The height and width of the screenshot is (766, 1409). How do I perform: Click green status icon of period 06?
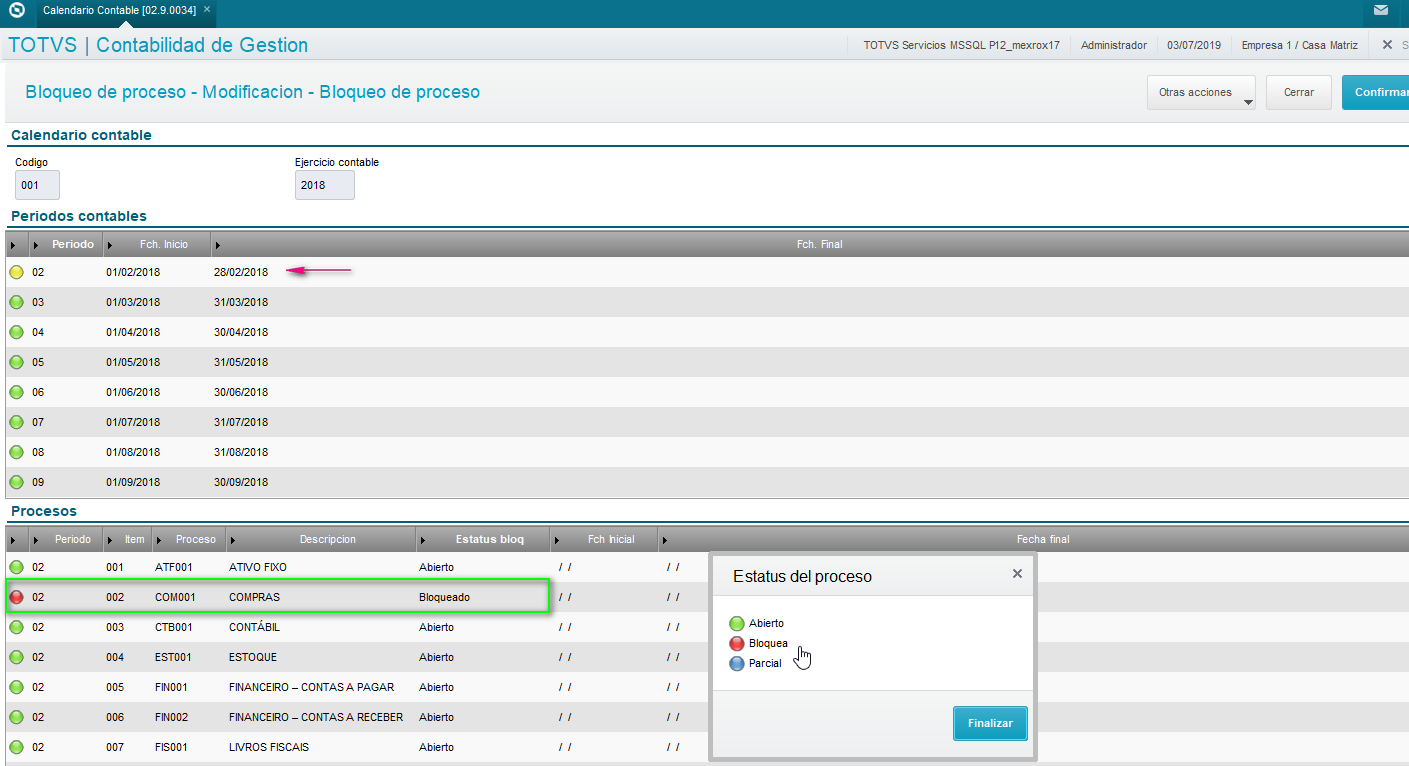16,392
